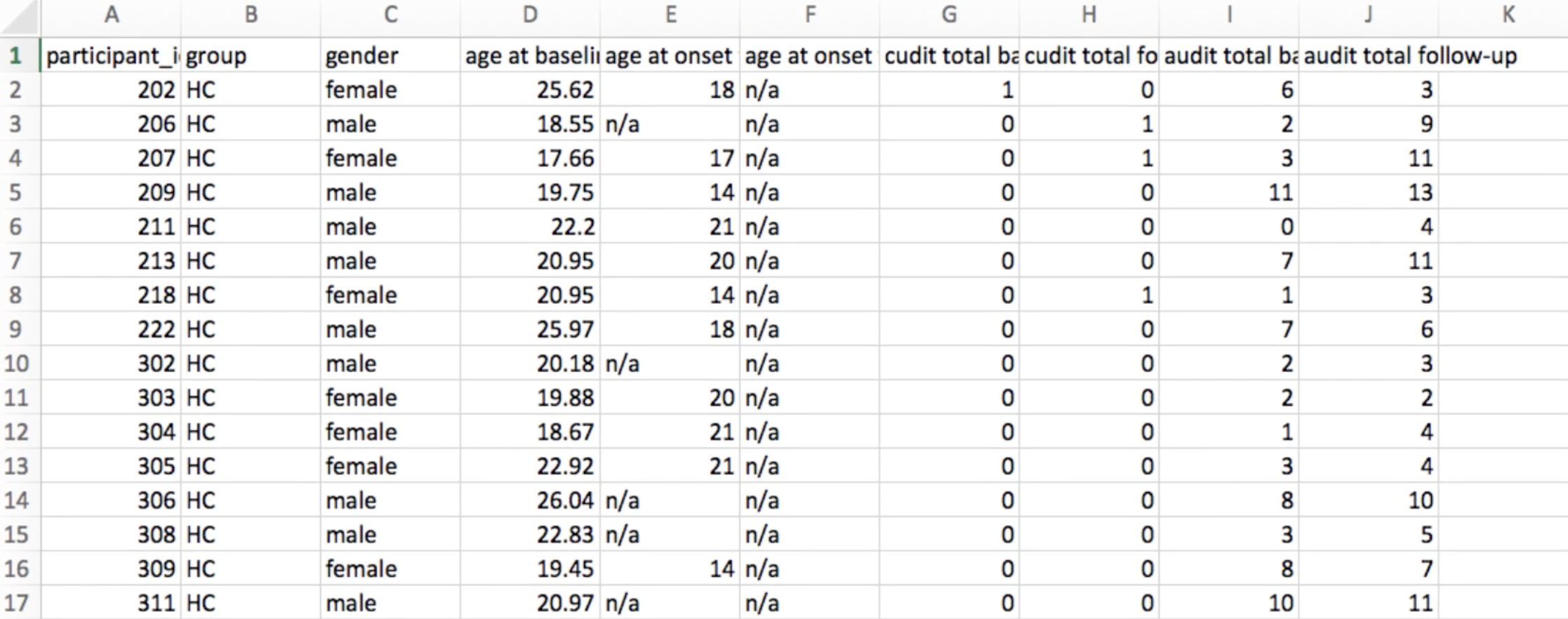The image size is (1568, 619).
Task: Click the select-all corner triangle
Action: pos(20,18)
